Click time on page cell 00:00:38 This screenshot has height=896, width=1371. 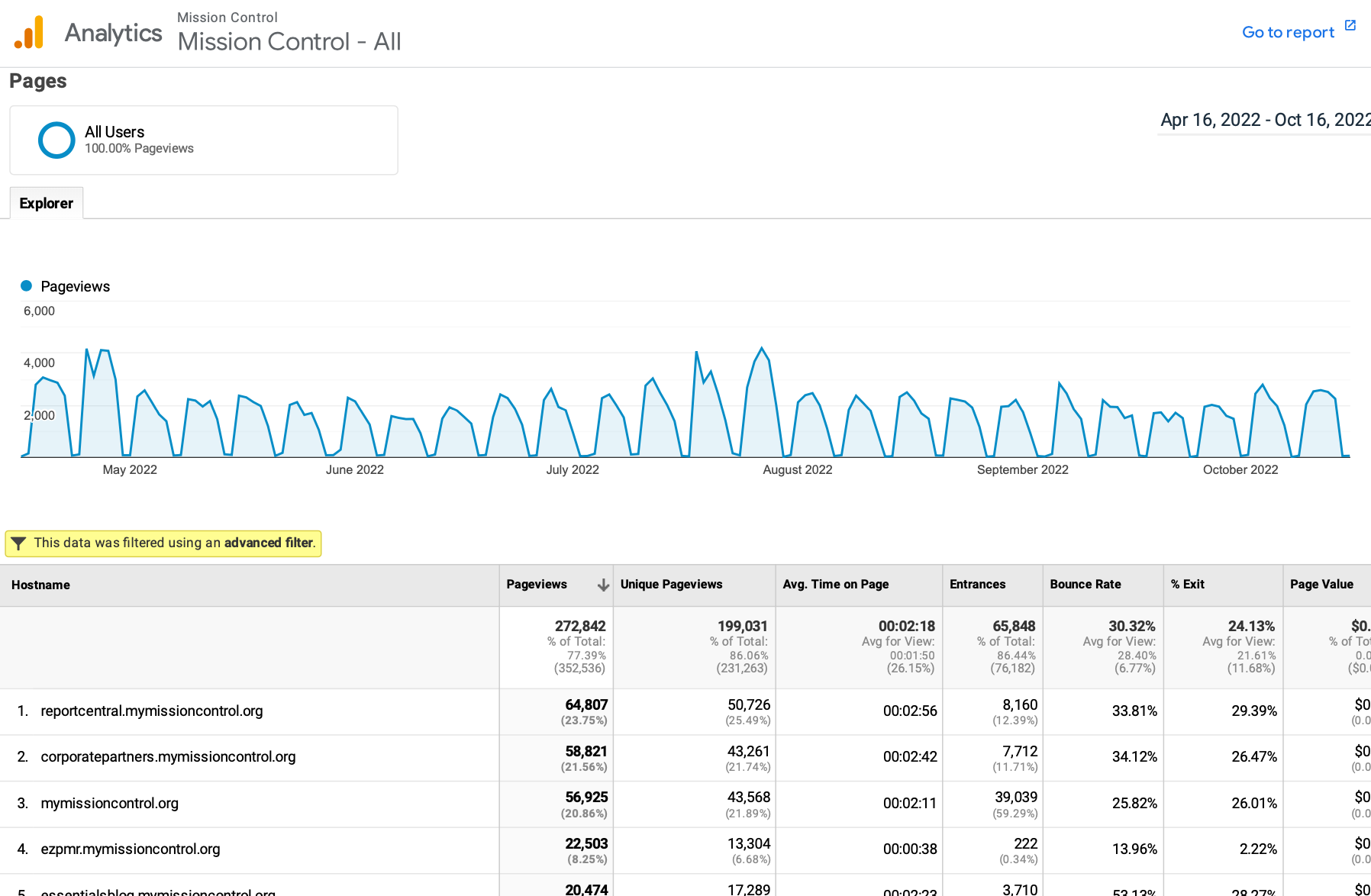click(910, 849)
